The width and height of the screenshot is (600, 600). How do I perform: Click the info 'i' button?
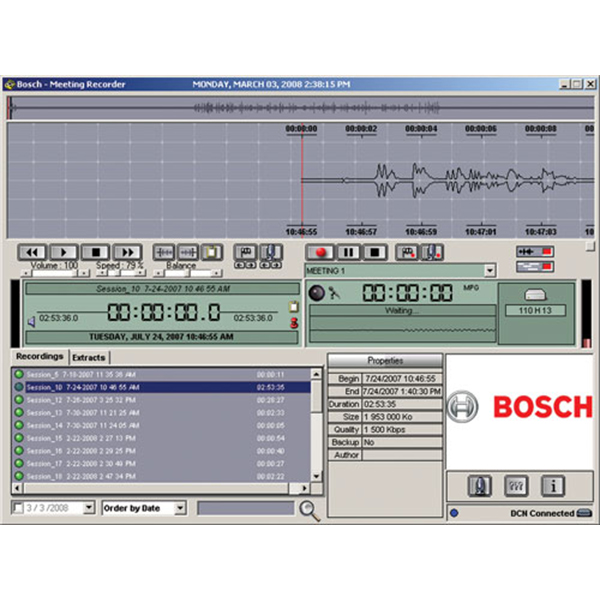[x=553, y=486]
